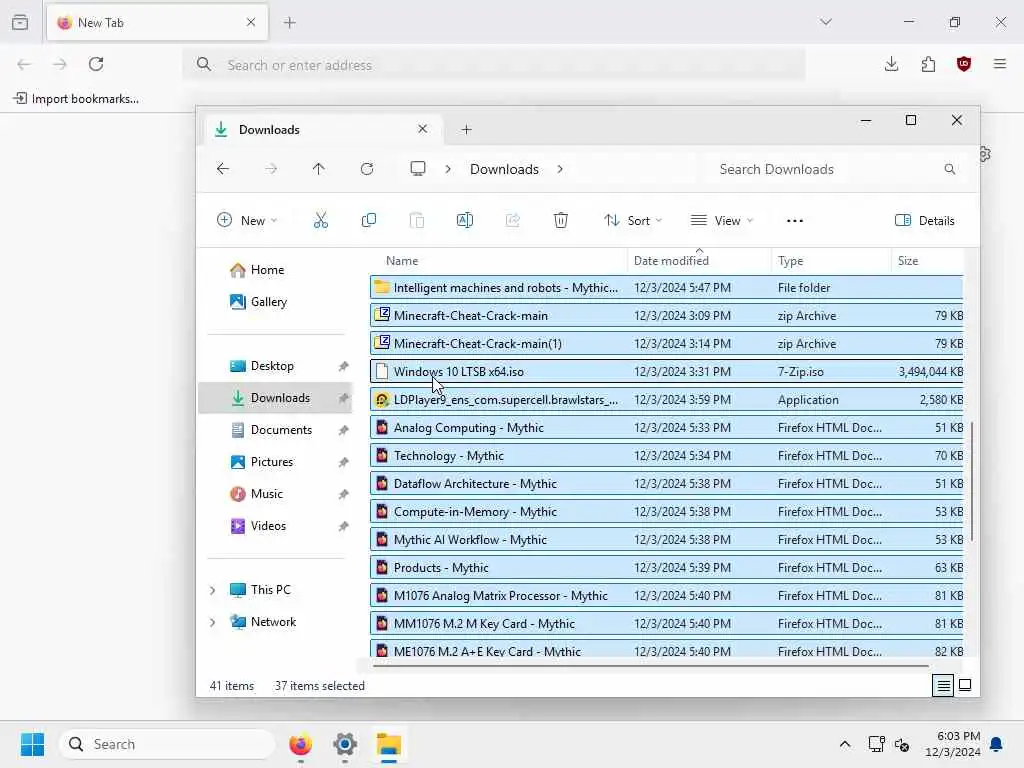The width and height of the screenshot is (1024, 768).
Task: Click Import bookmarks link in Firefox
Action: 76,99
